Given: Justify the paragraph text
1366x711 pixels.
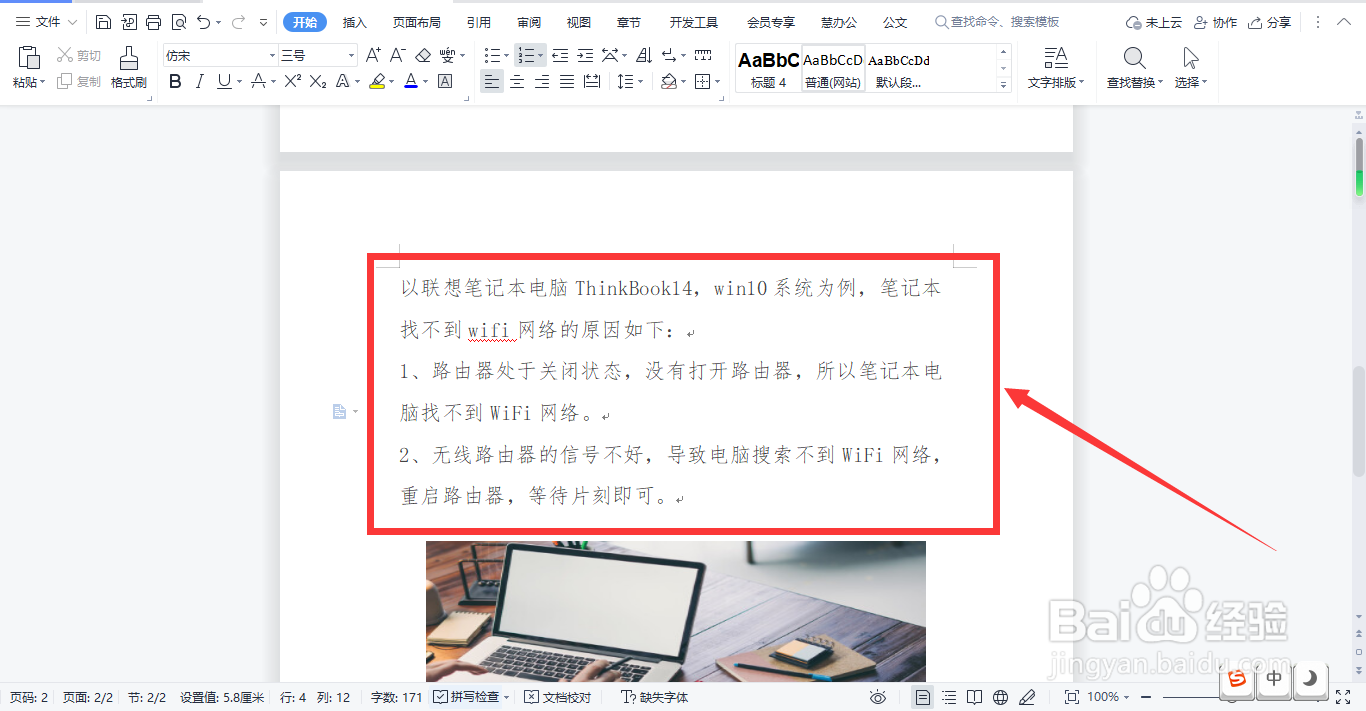Looking at the screenshot, I should pos(567,81).
